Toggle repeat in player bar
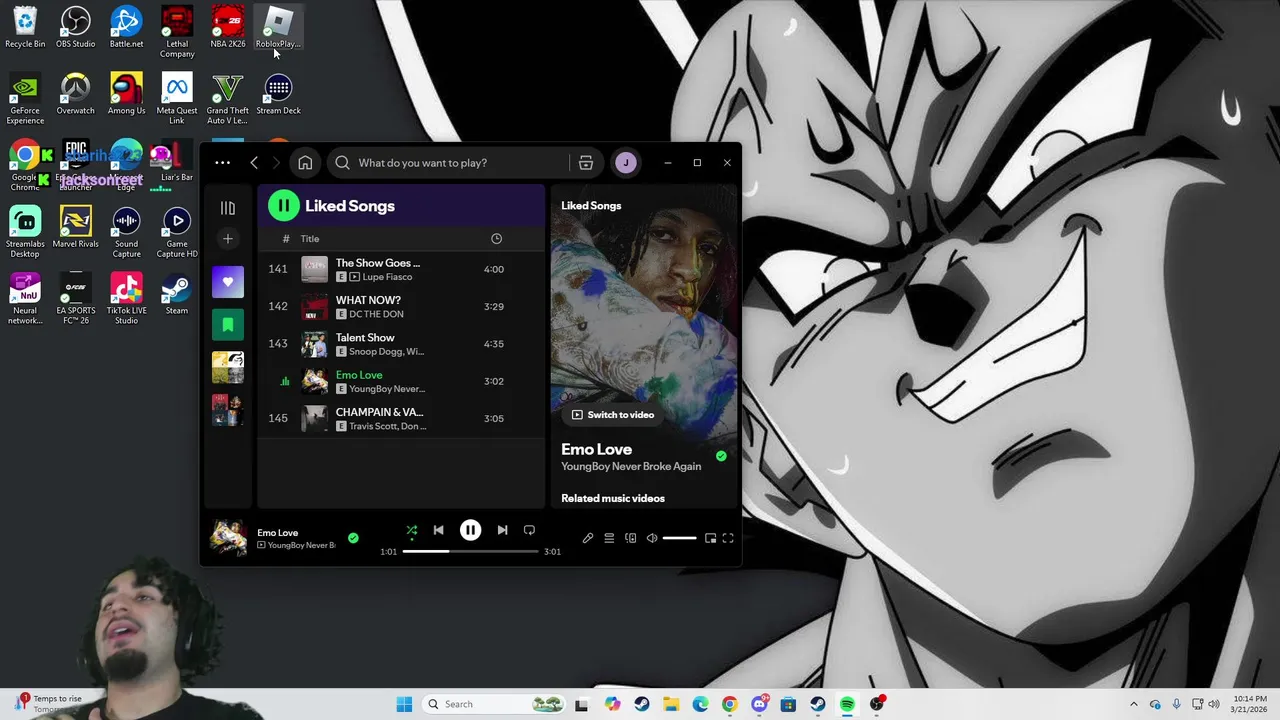 (x=529, y=530)
